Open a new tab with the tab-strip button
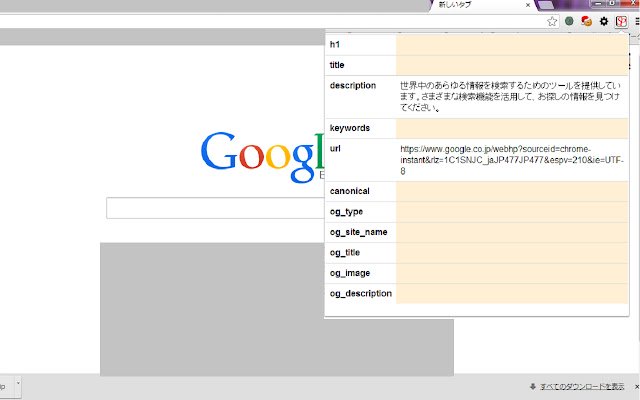Image resolution: width=640 pixels, height=400 pixels. (x=546, y=5)
